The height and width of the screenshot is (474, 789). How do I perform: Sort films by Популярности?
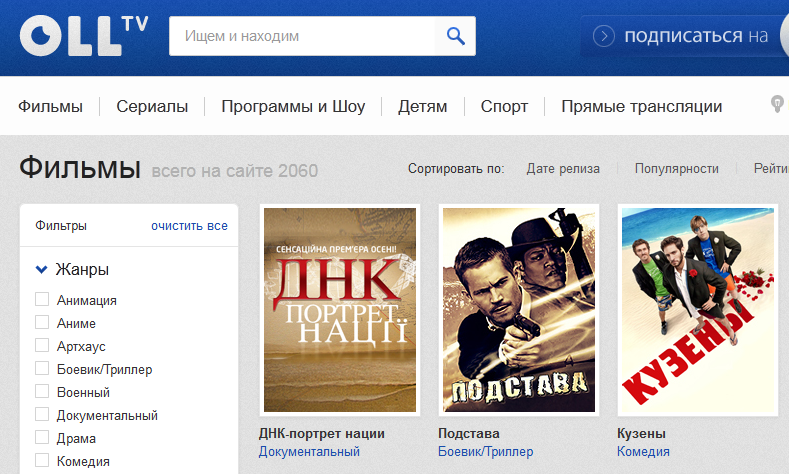click(x=677, y=169)
